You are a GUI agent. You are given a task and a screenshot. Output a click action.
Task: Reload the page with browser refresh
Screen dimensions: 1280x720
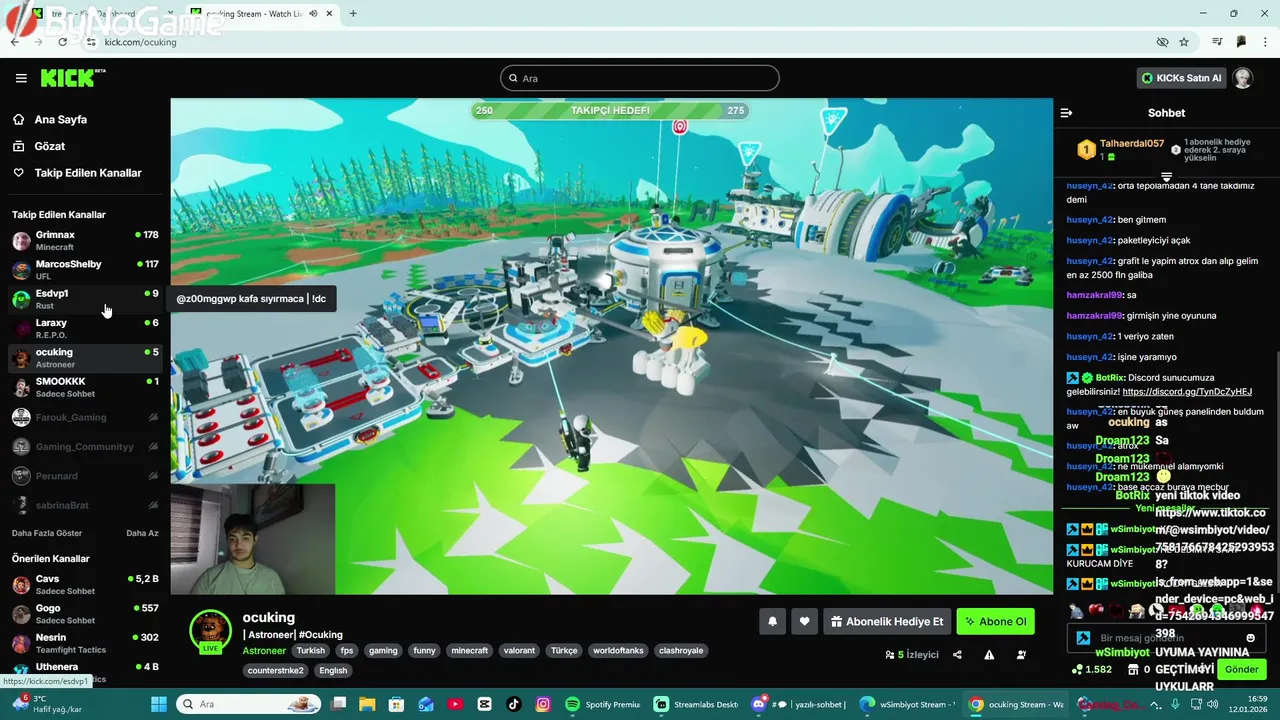63,42
